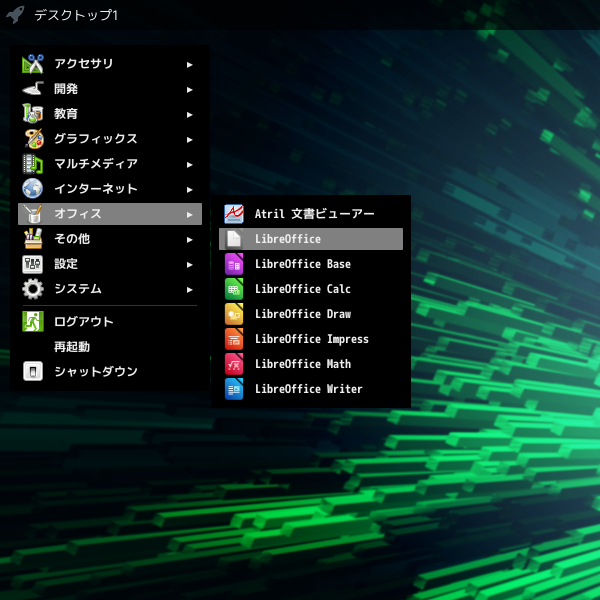This screenshot has width=600, height=600.
Task: Click the オフィス pencil cup icon
Action: pyautogui.click(x=33, y=214)
